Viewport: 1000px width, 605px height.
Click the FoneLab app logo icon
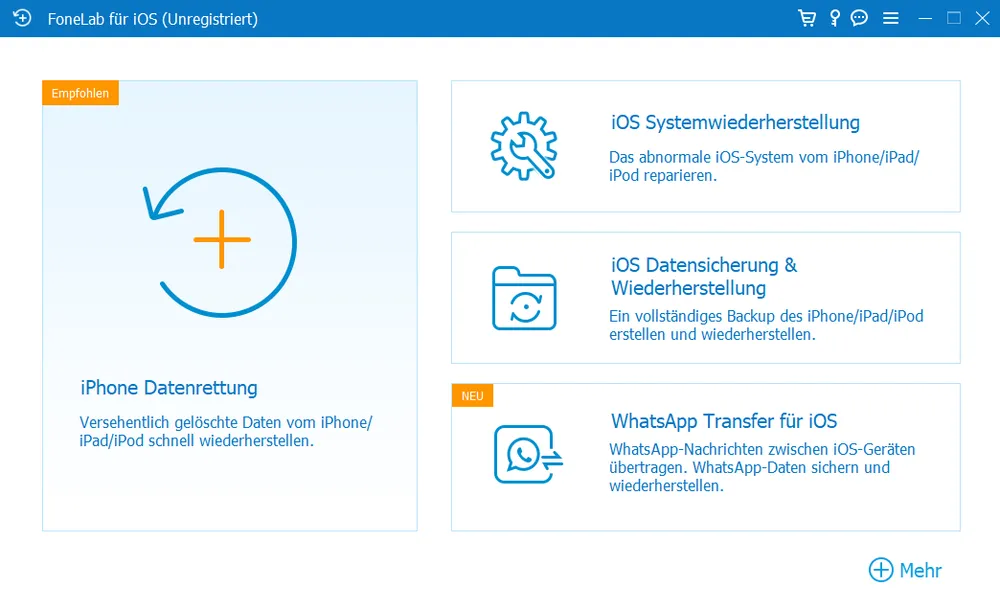point(22,18)
